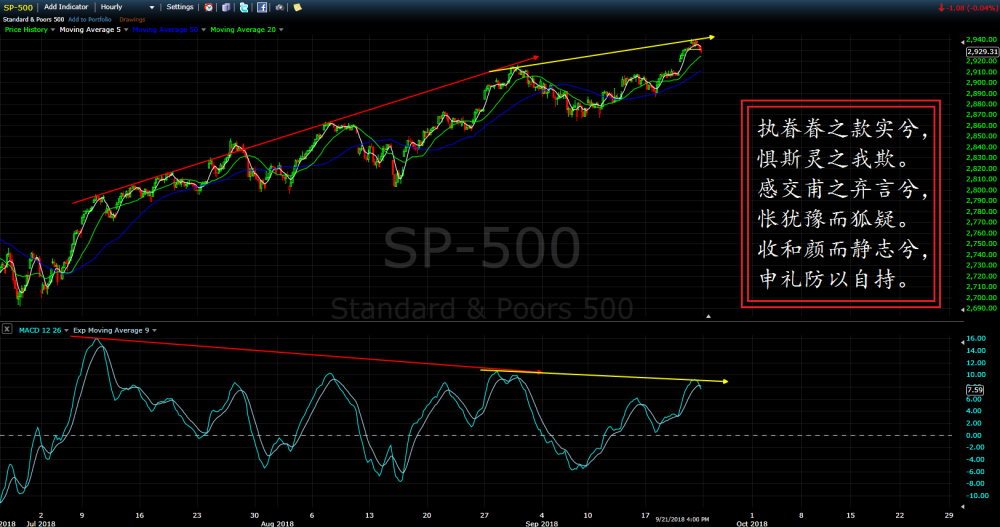Click the Add Indicator button
Screen dimensions: 1000x527
click(x=66, y=7)
